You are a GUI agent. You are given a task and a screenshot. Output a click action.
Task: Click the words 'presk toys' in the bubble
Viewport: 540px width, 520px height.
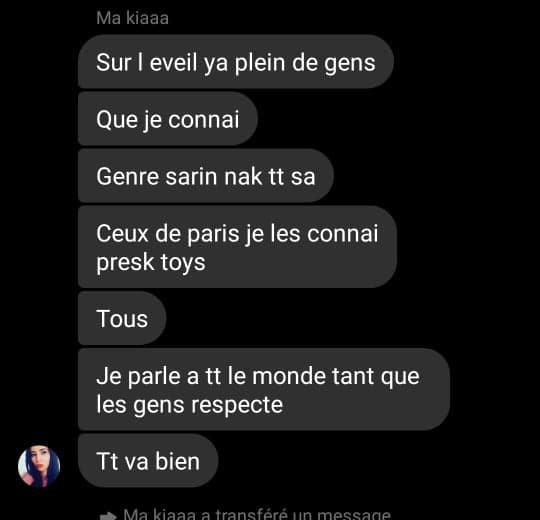point(151,263)
